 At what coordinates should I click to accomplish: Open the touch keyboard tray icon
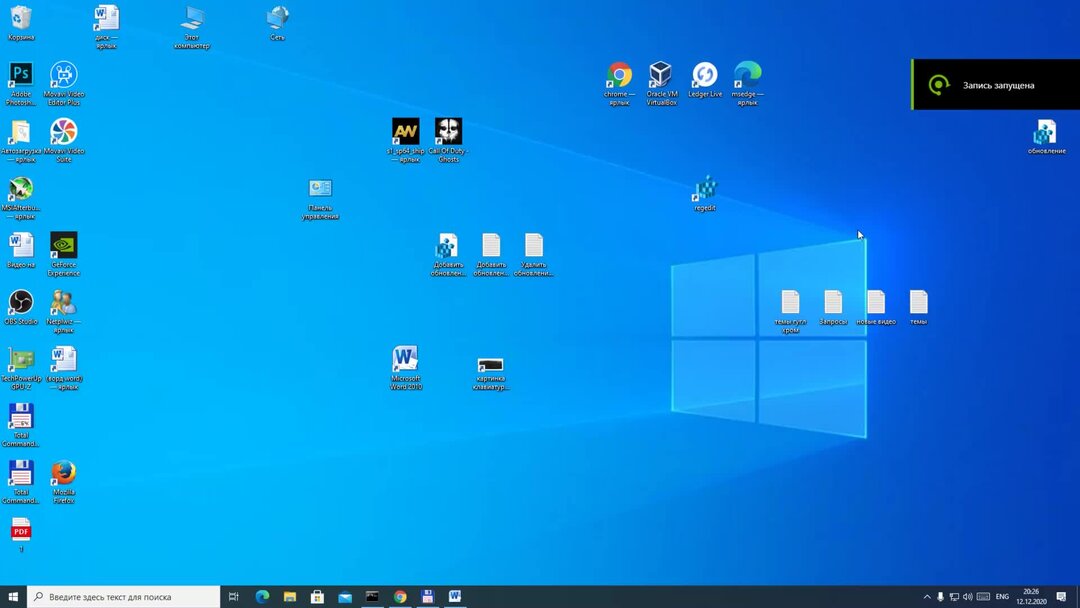pos(984,596)
